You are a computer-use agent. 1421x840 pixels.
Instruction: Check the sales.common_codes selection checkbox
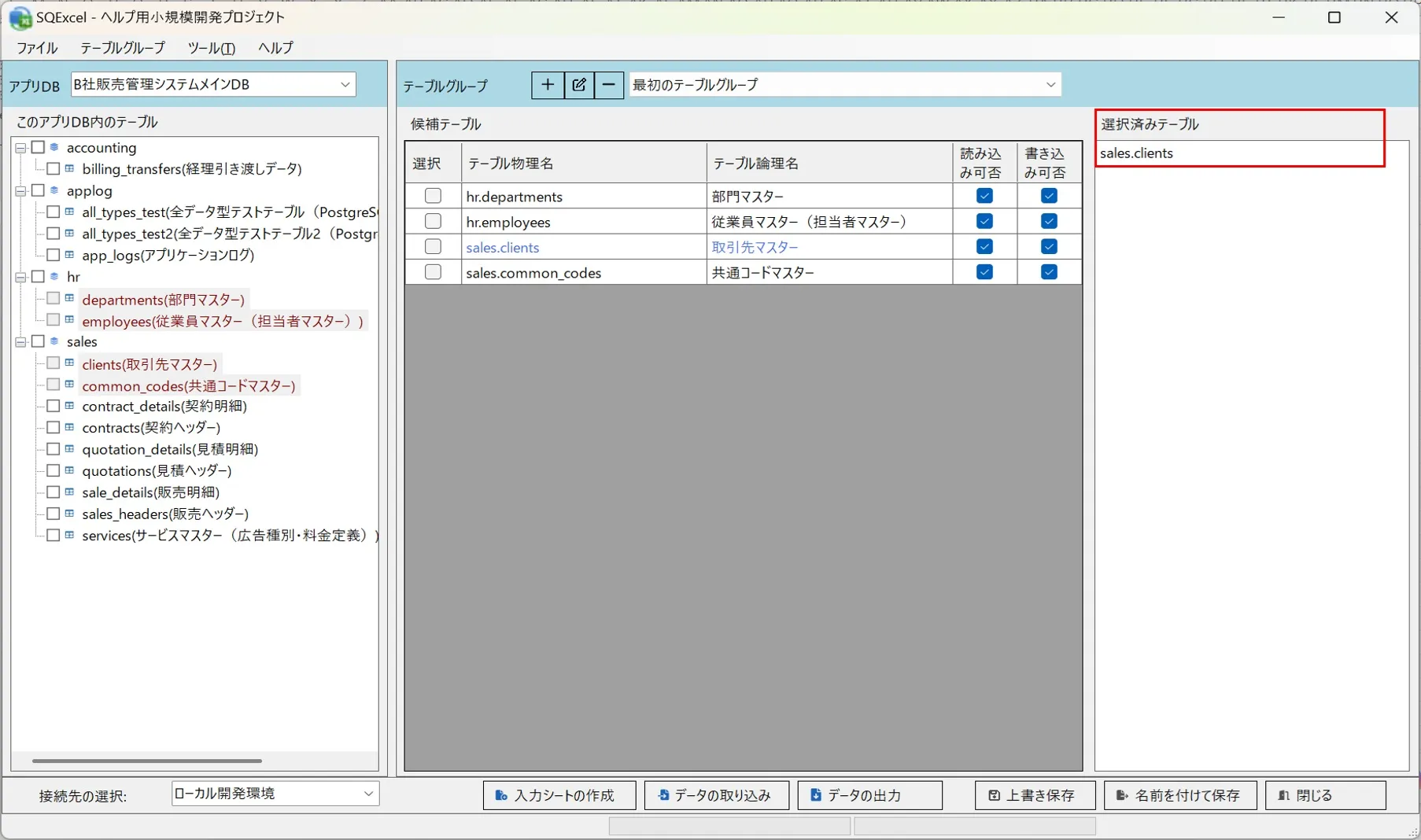[x=433, y=272]
